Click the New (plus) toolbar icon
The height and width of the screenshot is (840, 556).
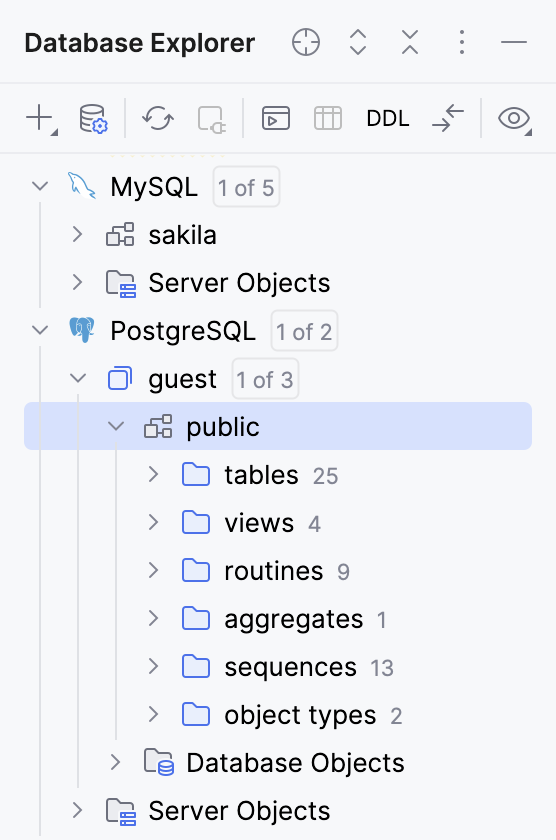[x=40, y=118]
